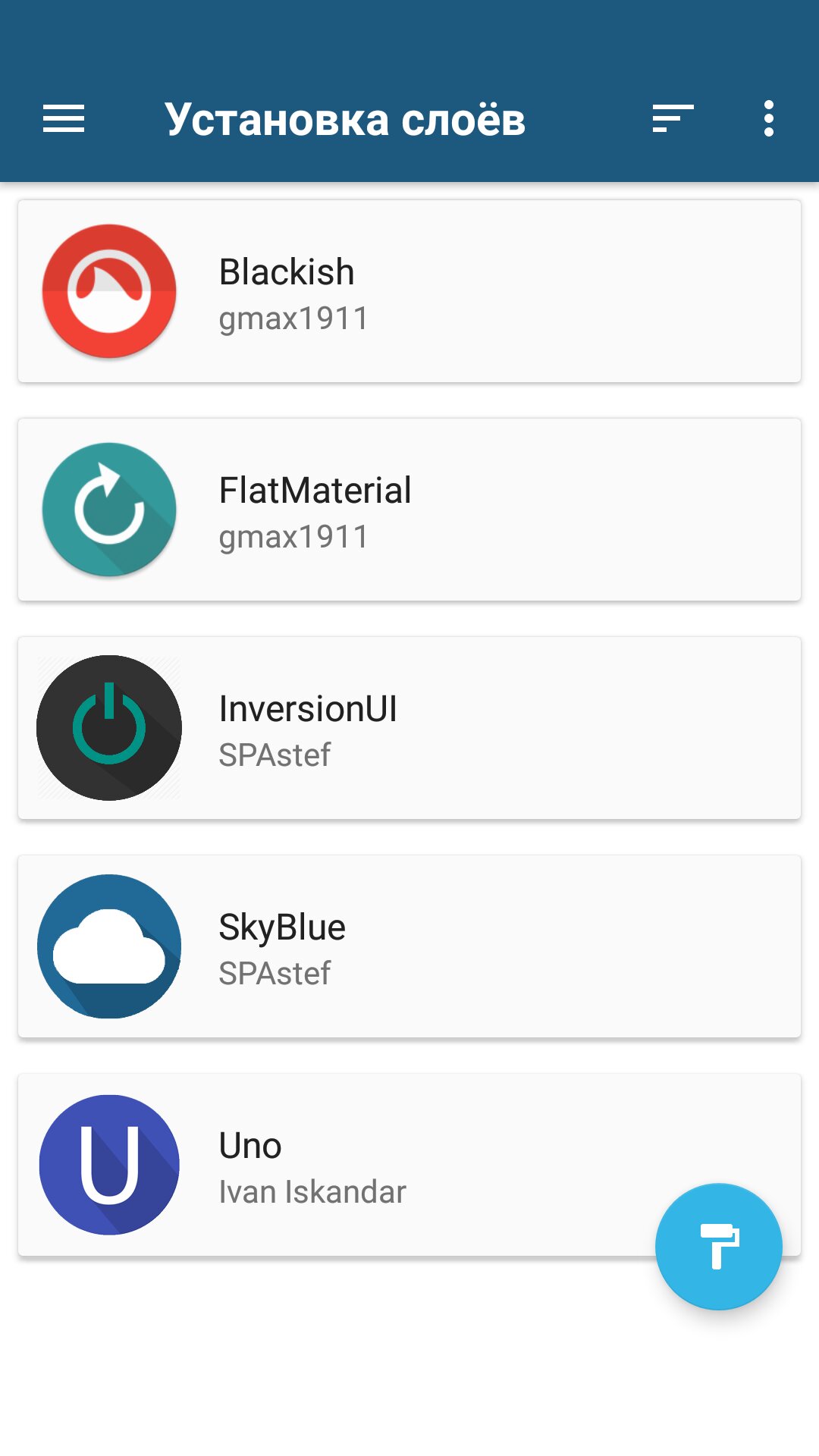Select the SkyBlue layer name
This screenshot has height=1456, width=819.
pos(282,927)
